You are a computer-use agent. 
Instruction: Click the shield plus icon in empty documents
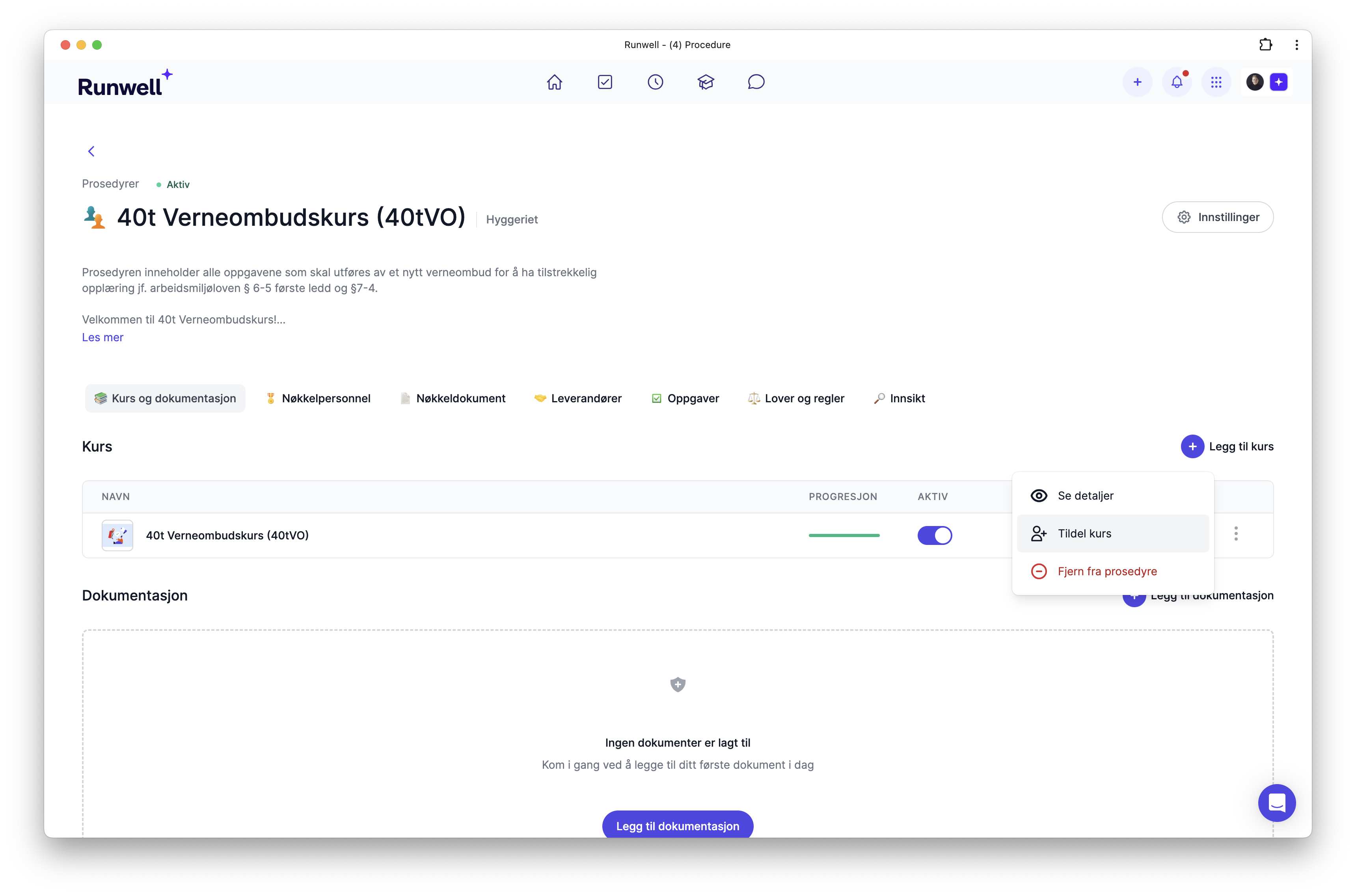click(x=678, y=684)
